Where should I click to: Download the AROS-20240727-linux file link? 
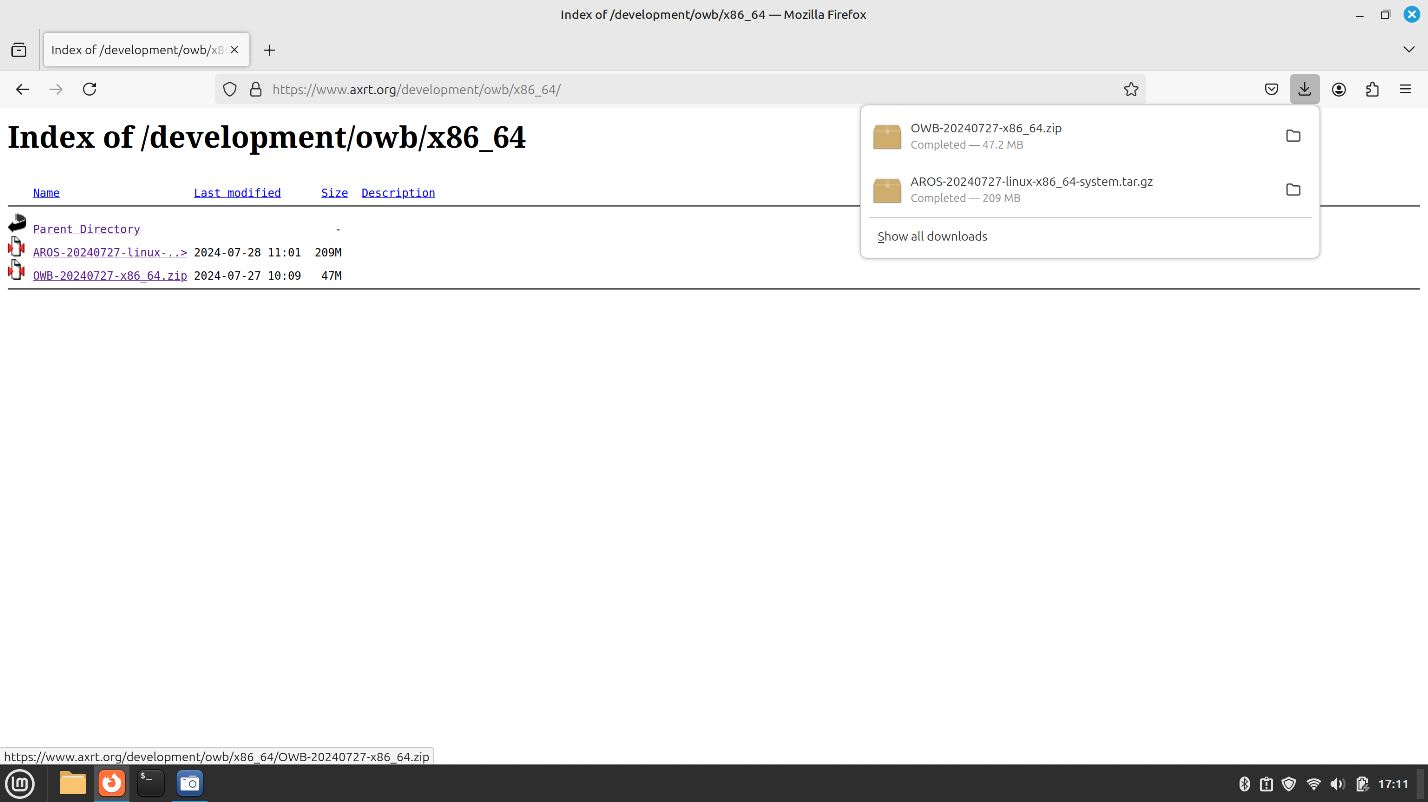pyautogui.click(x=110, y=253)
